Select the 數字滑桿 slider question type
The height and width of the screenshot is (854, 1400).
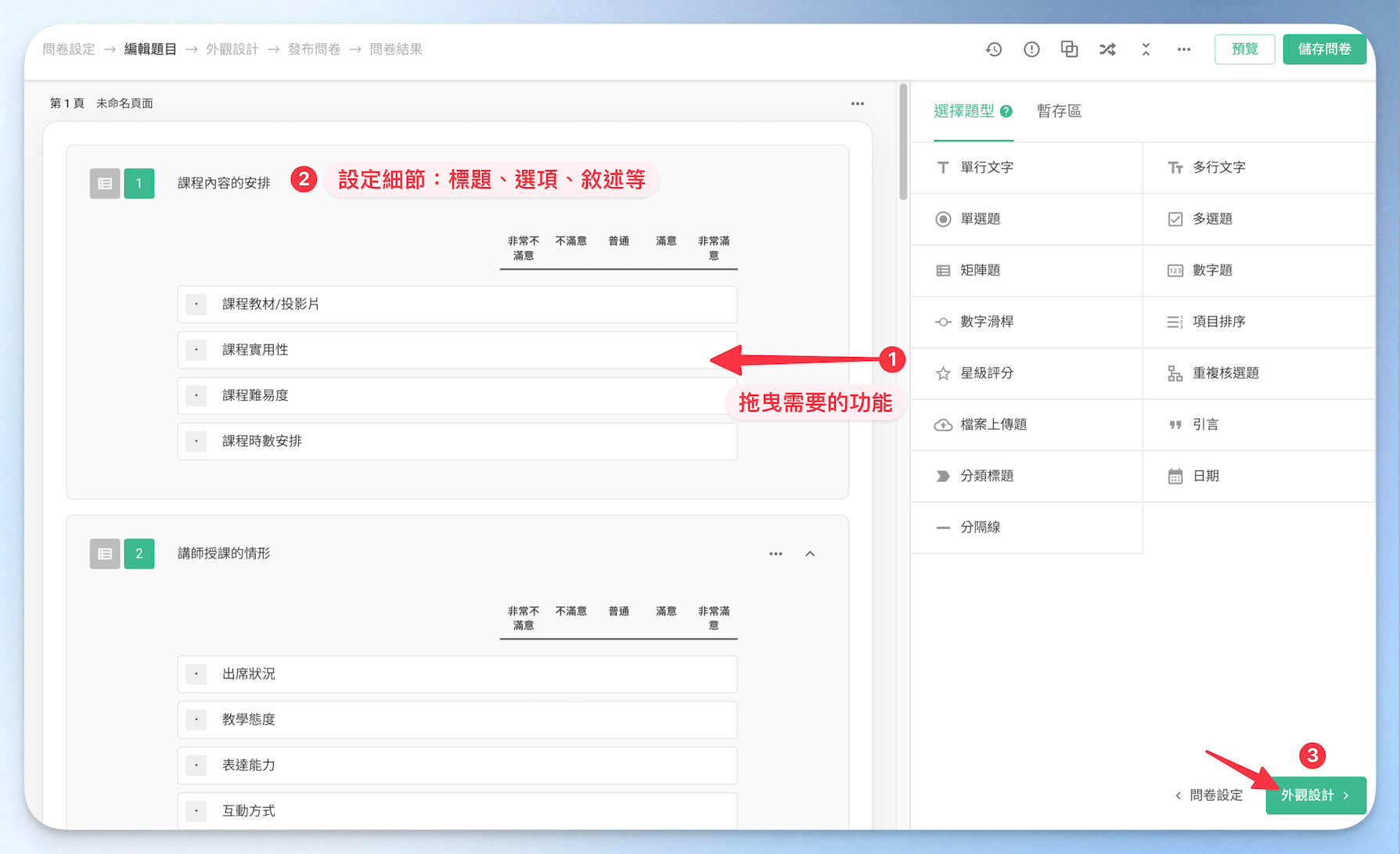coord(1026,322)
